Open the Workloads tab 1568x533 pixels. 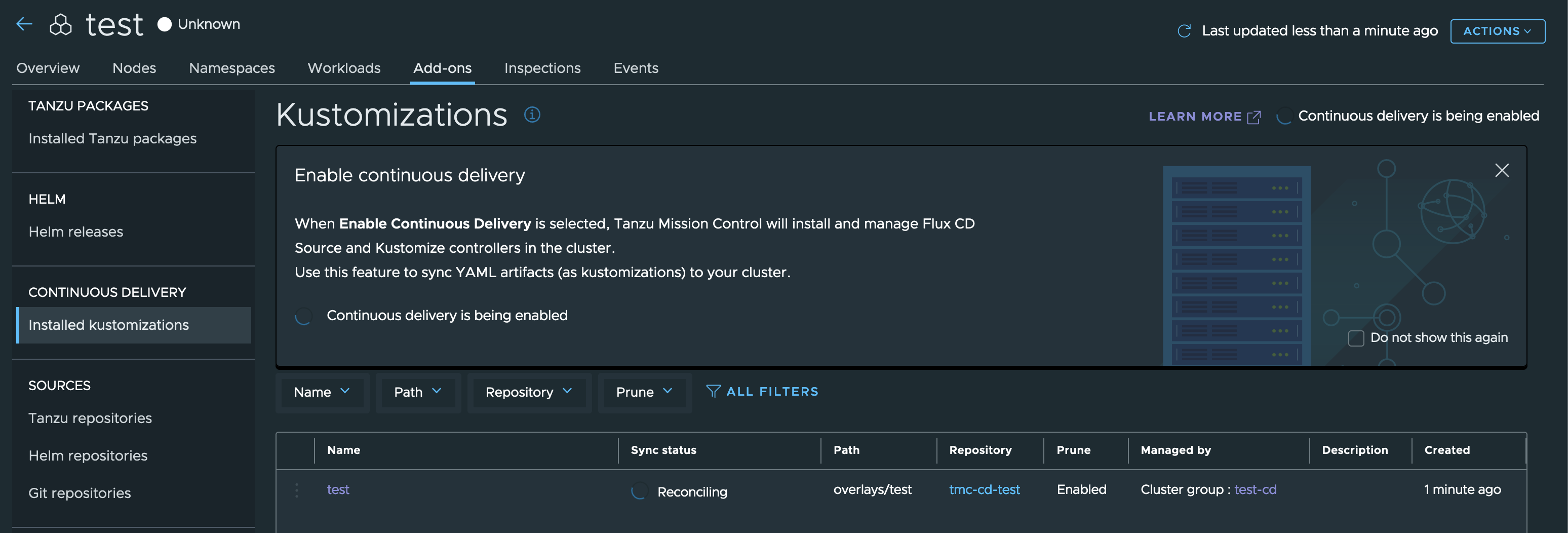click(344, 68)
